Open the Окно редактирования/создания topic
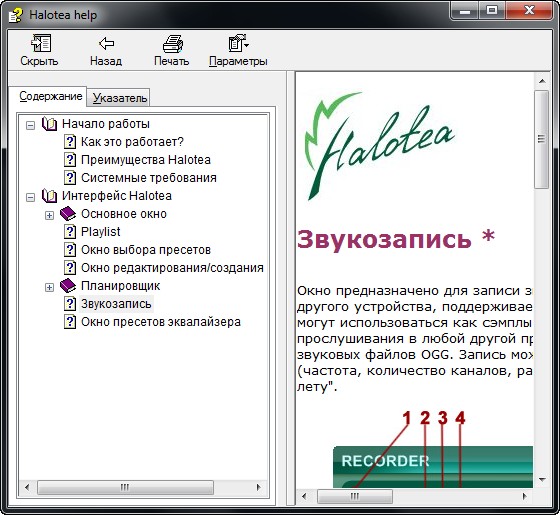 (x=172, y=268)
